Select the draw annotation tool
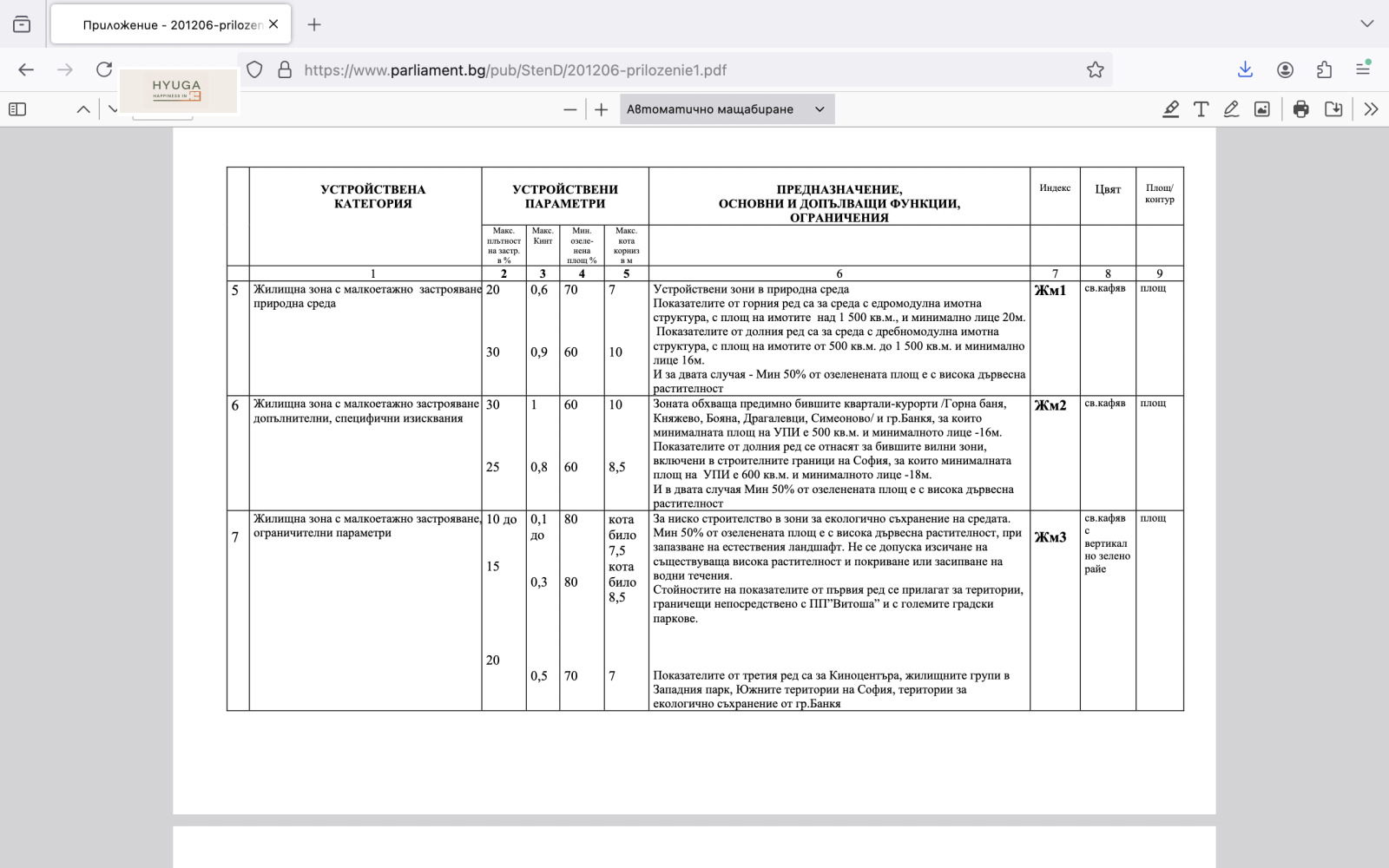The height and width of the screenshot is (868, 1389). click(x=1231, y=109)
